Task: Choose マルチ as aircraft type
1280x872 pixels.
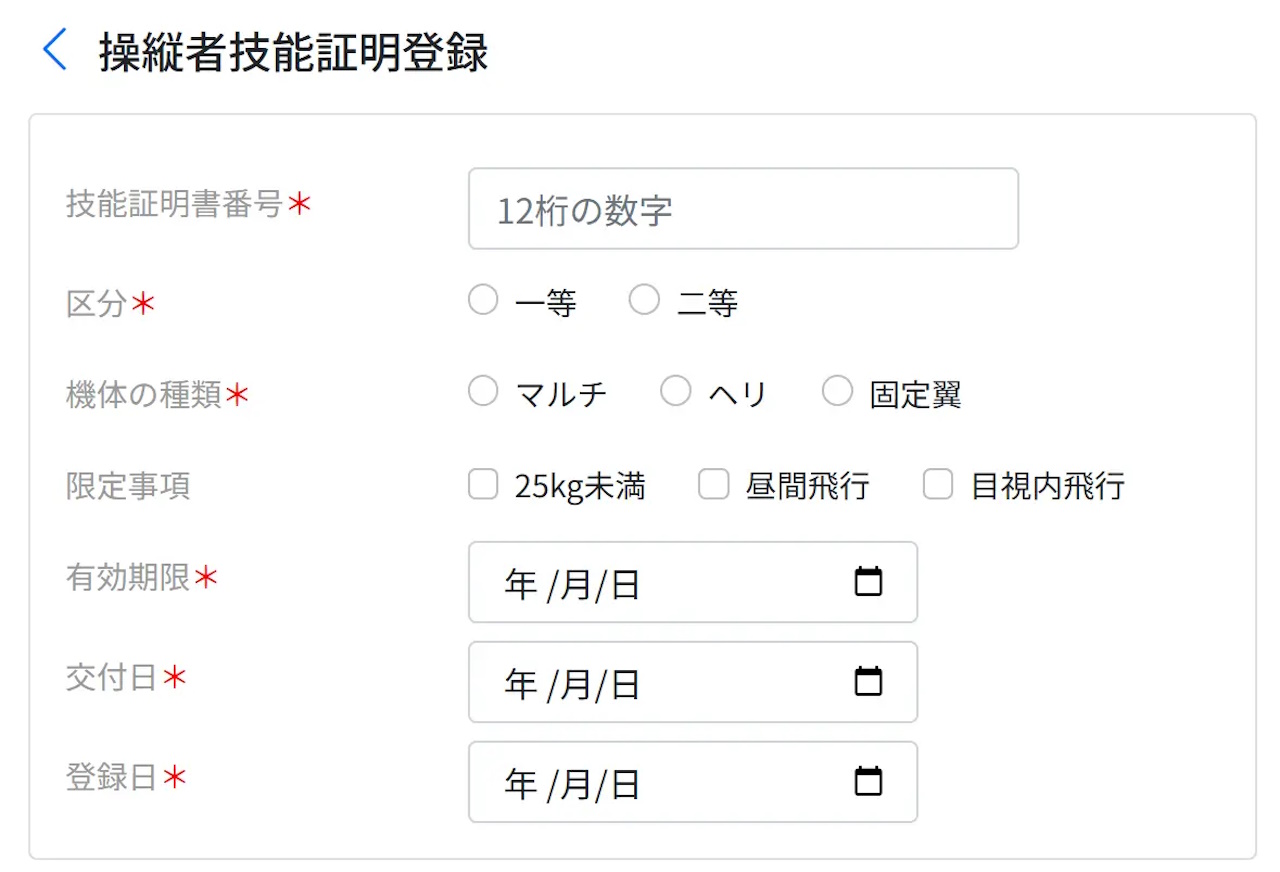Action: coord(483,392)
